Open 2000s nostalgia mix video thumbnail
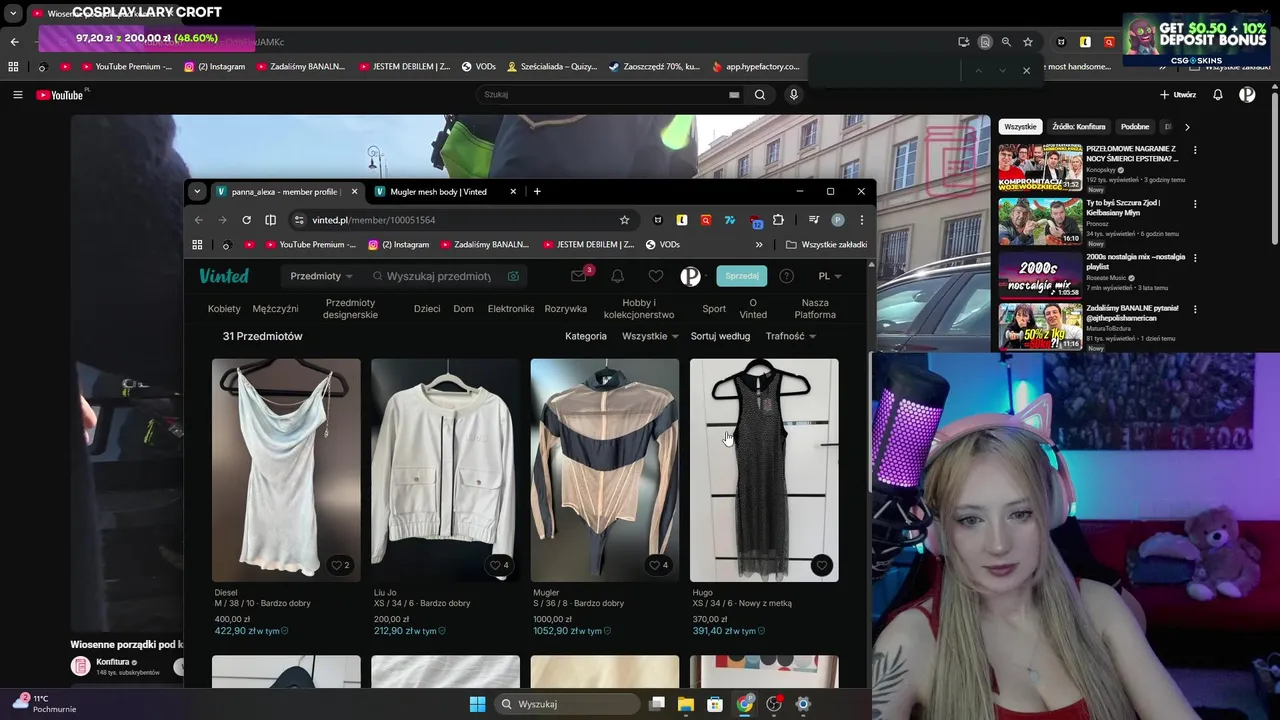 point(1040,276)
